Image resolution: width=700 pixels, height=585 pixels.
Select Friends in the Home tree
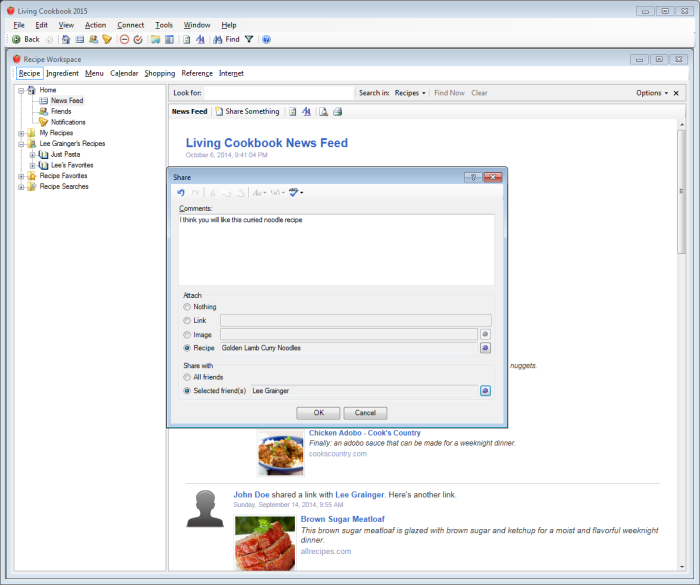[61, 111]
